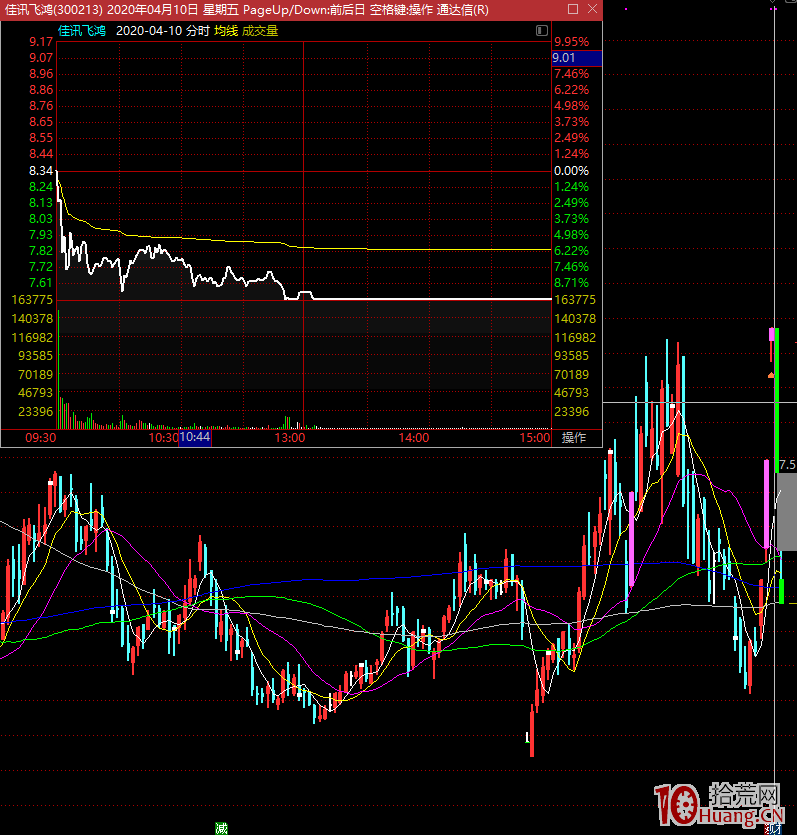Click the orange triangle marker on K-line chart
Viewport: 797px width, 835px height.
tap(771, 374)
